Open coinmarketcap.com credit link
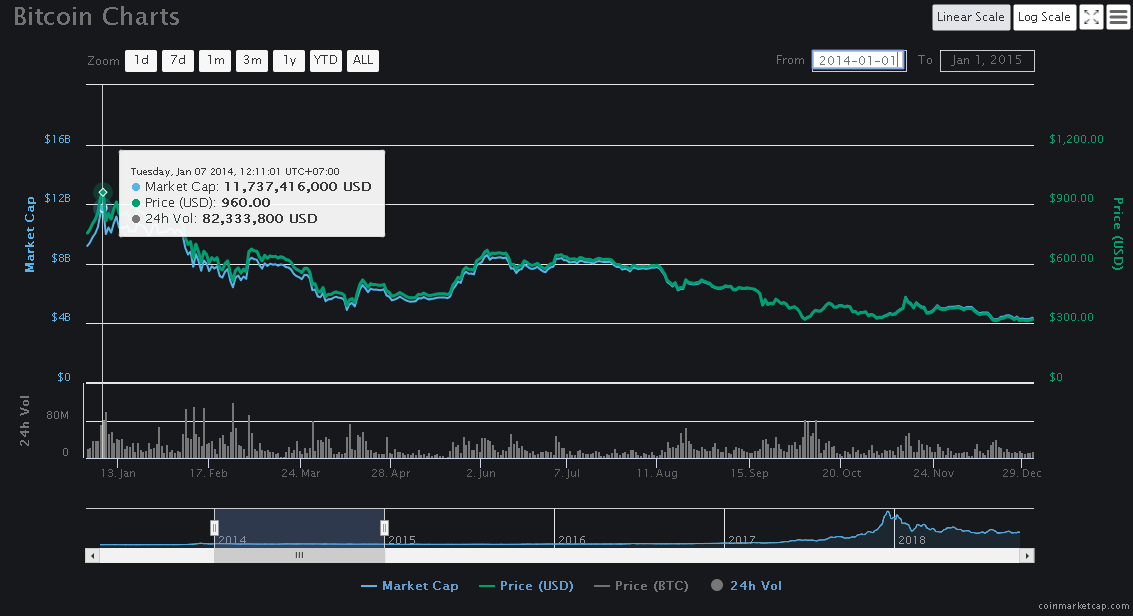 (x=1082, y=606)
